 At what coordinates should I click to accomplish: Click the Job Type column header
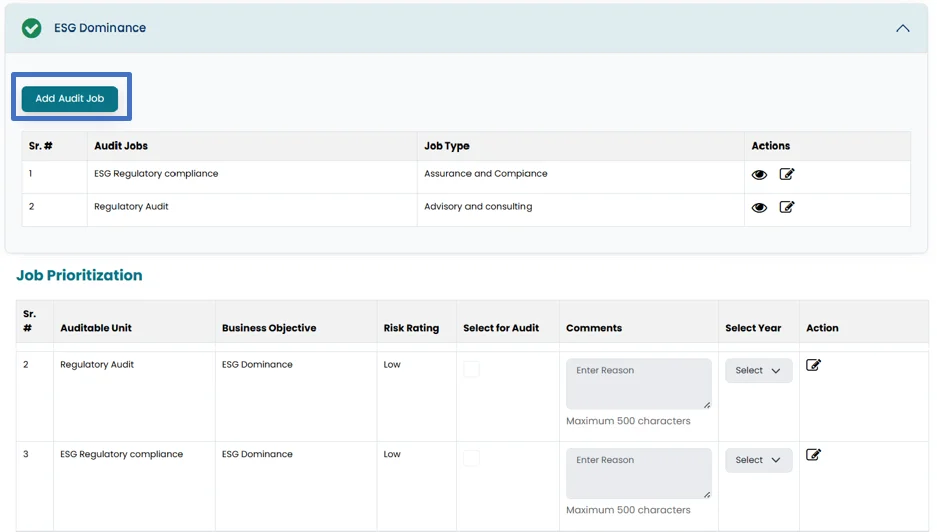point(446,146)
